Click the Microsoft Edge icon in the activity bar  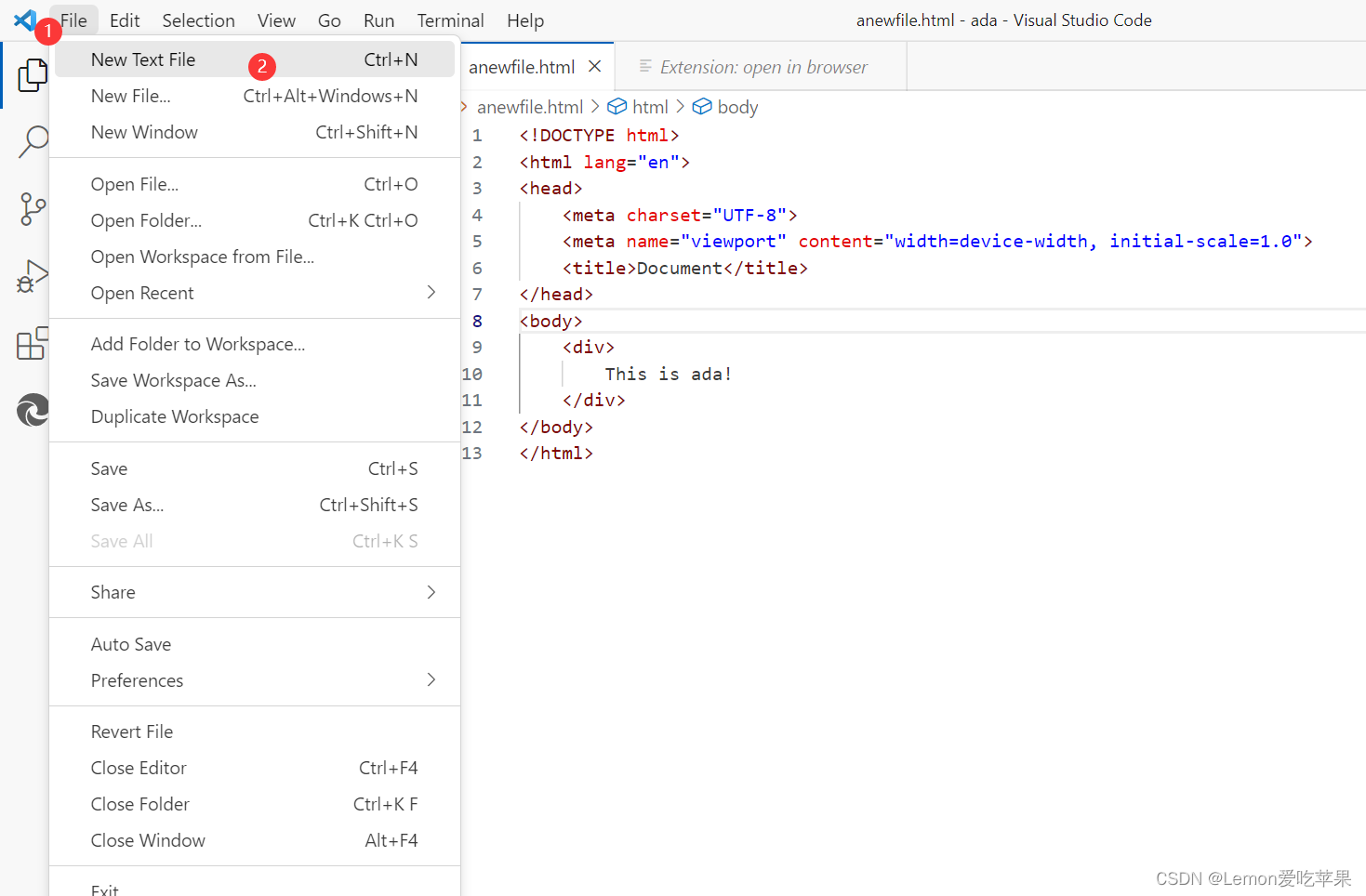point(33,410)
